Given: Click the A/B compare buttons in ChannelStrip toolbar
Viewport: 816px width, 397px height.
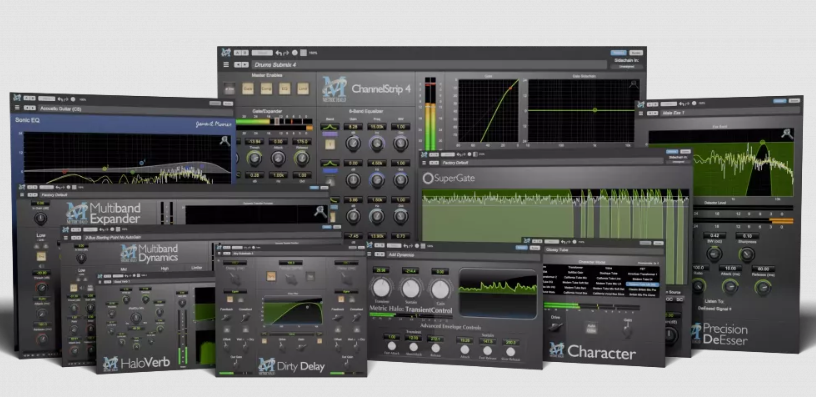Looking at the screenshot, I should click(241, 53).
